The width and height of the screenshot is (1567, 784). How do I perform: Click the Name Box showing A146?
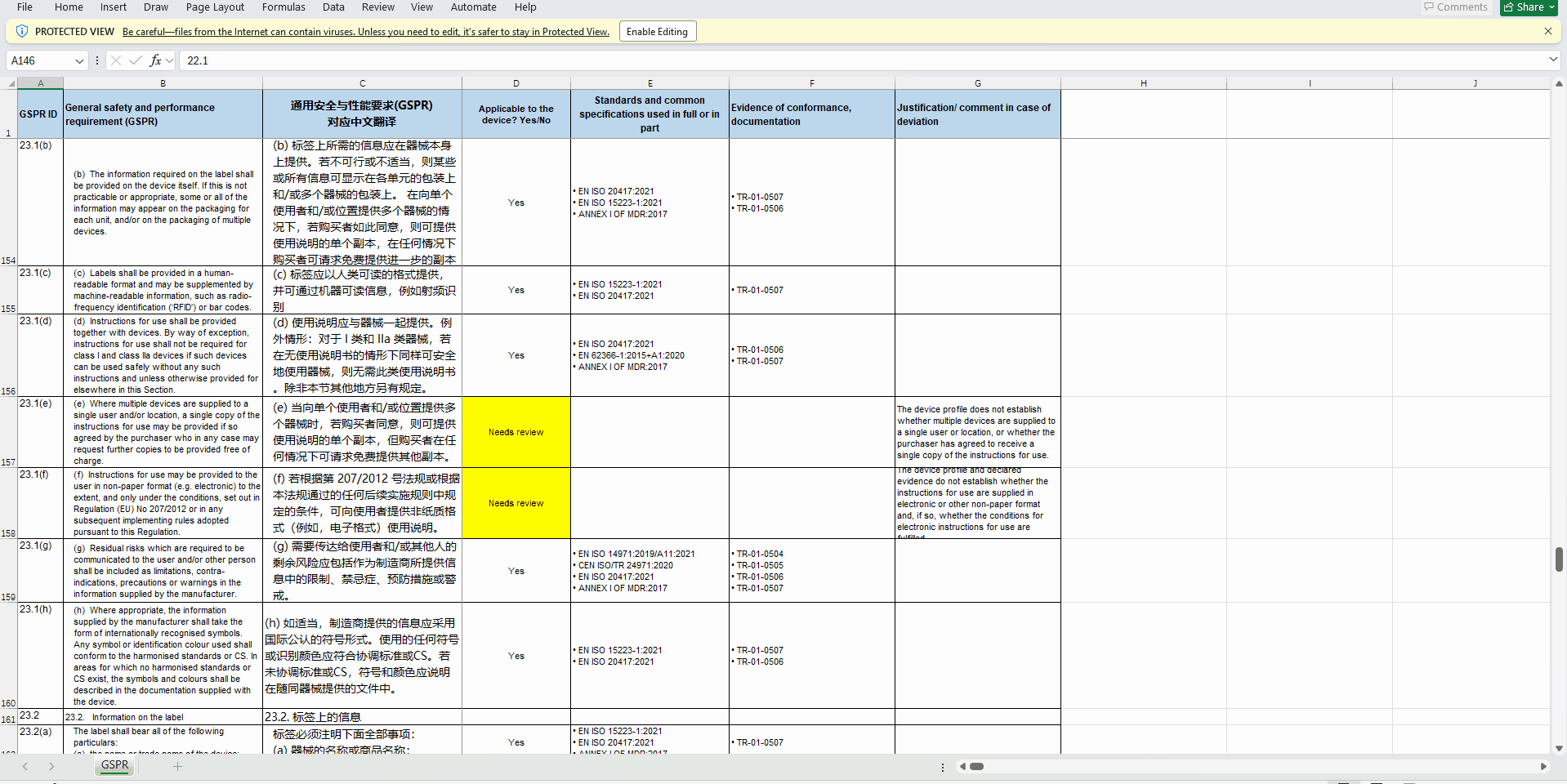click(39, 60)
